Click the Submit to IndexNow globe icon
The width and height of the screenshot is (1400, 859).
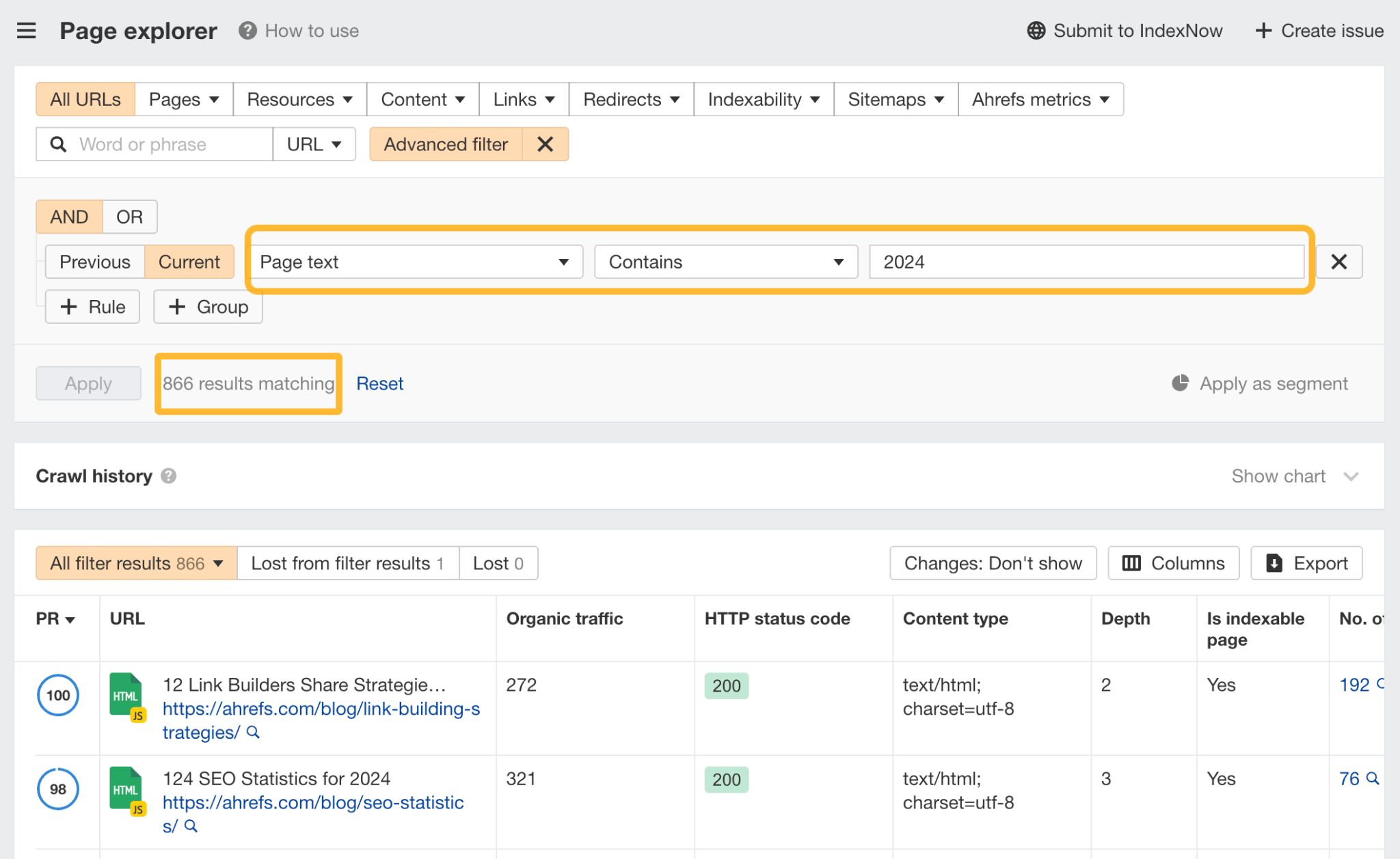1035,30
